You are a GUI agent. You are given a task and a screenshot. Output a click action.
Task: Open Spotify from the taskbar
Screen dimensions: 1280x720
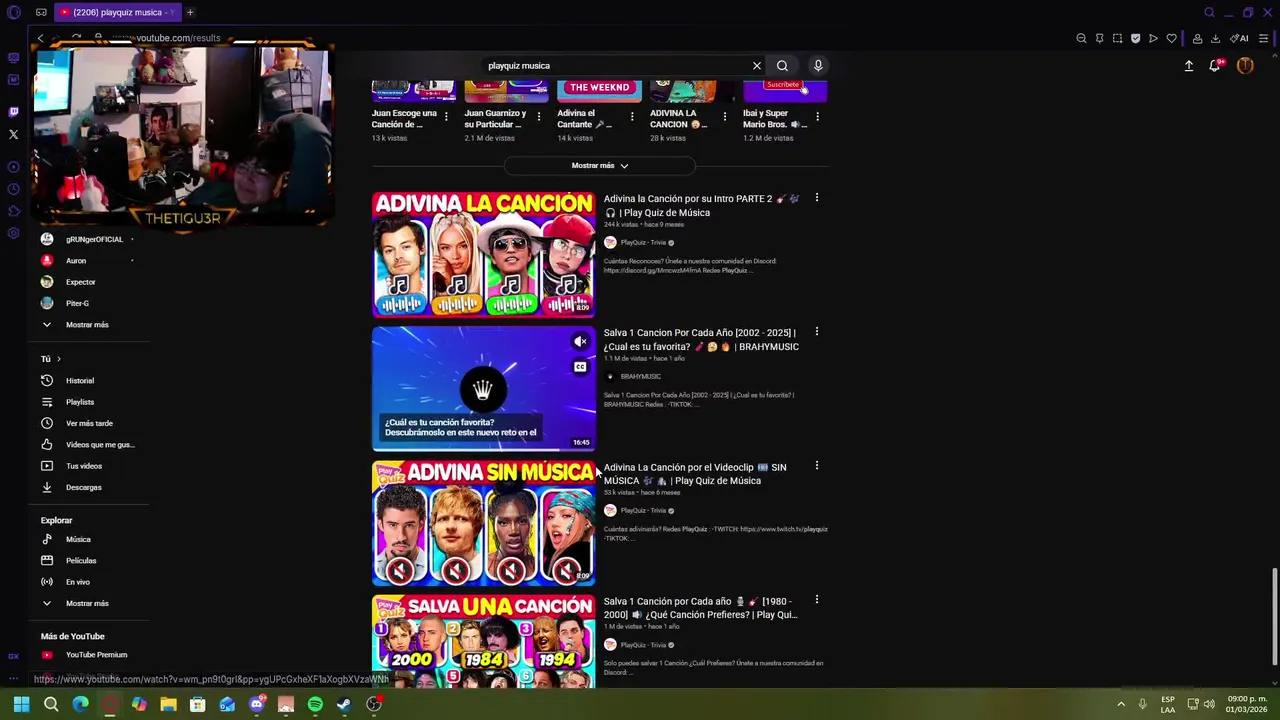click(315, 705)
